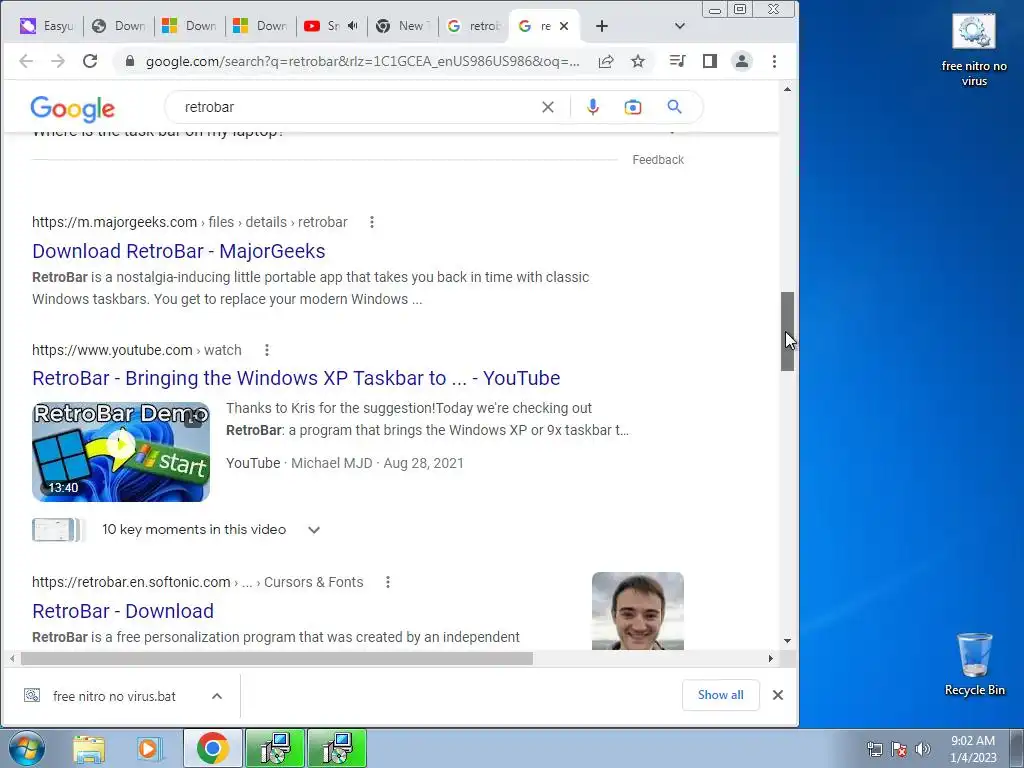Click the horizontal scrollbar thumb

(x=277, y=658)
